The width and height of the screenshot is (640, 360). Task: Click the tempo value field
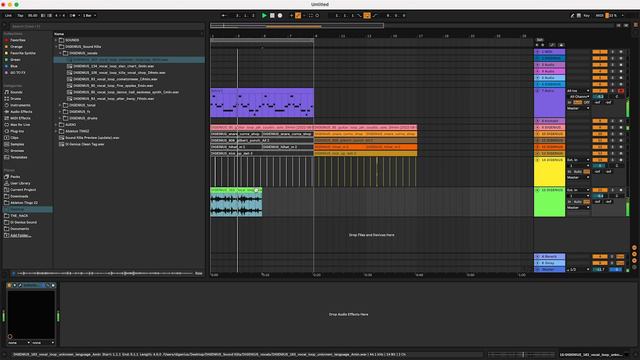[x=33, y=15]
